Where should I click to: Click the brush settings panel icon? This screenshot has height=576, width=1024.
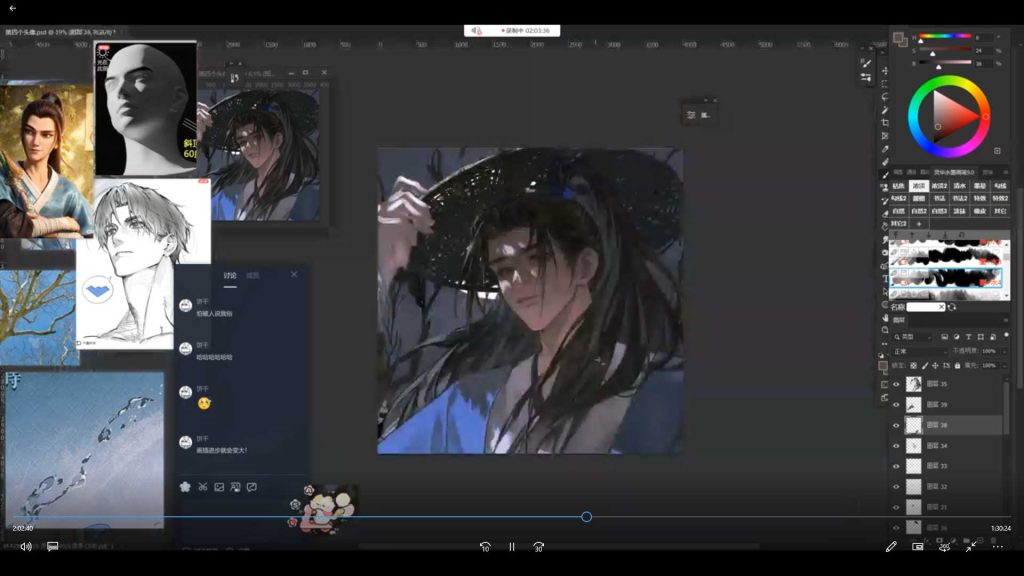pyautogui.click(x=866, y=63)
